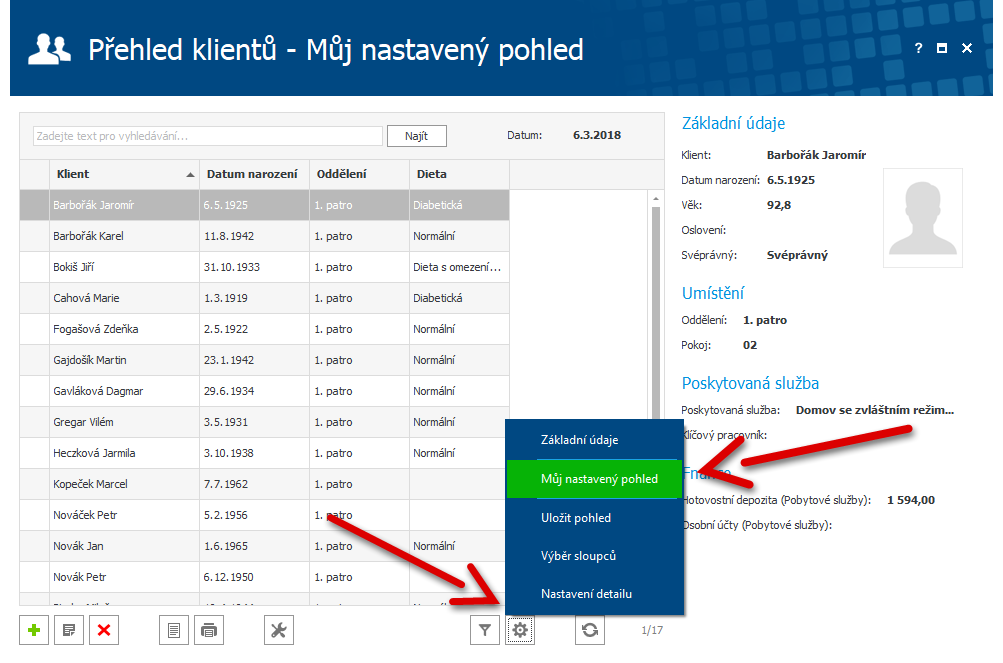
Task: Sort by Klient column header
Action: pyautogui.click(x=124, y=174)
